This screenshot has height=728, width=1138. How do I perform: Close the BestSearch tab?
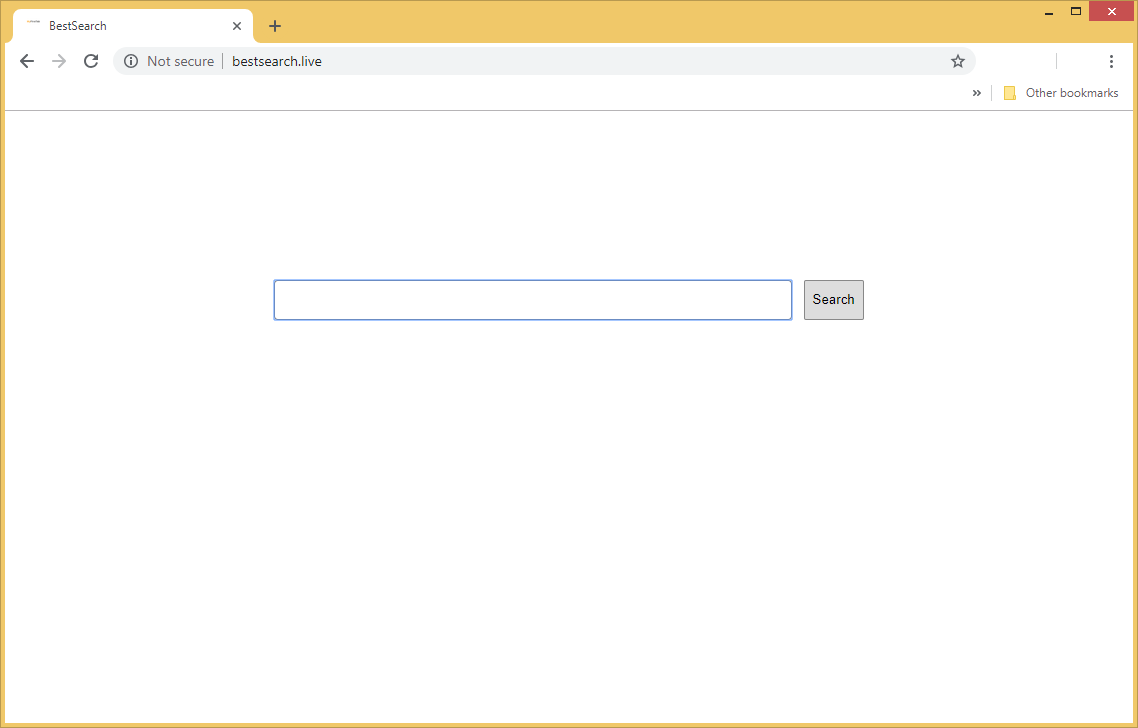(237, 26)
